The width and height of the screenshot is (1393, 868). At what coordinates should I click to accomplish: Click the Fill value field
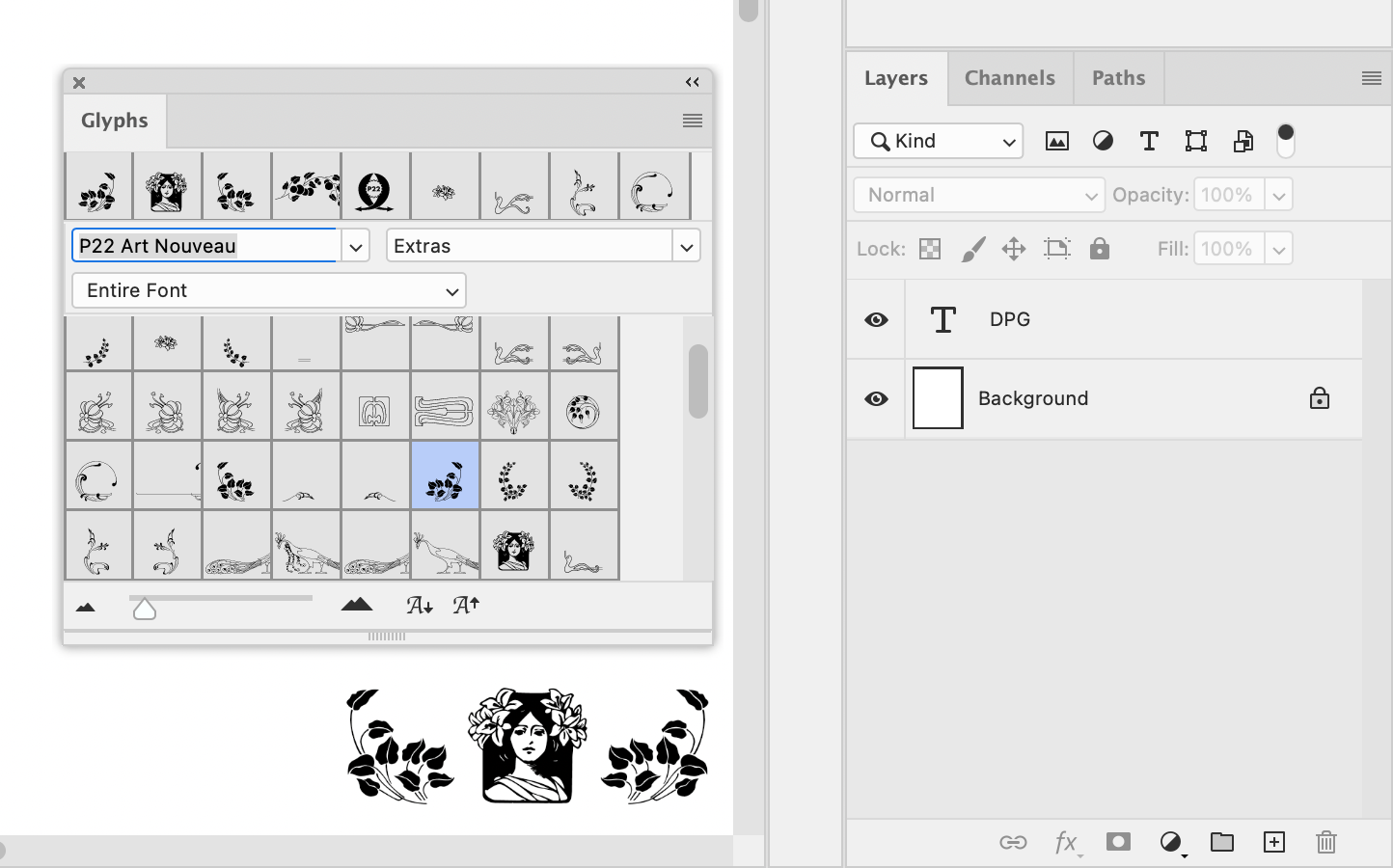(x=1229, y=249)
